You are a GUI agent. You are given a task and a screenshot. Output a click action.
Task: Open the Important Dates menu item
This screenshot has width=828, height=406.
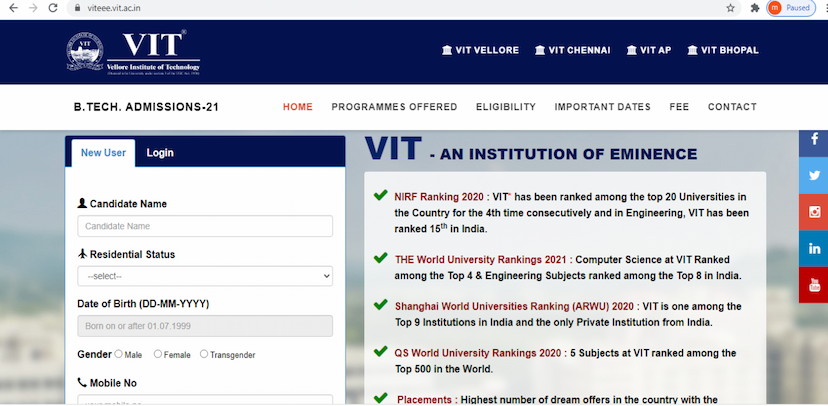[602, 107]
